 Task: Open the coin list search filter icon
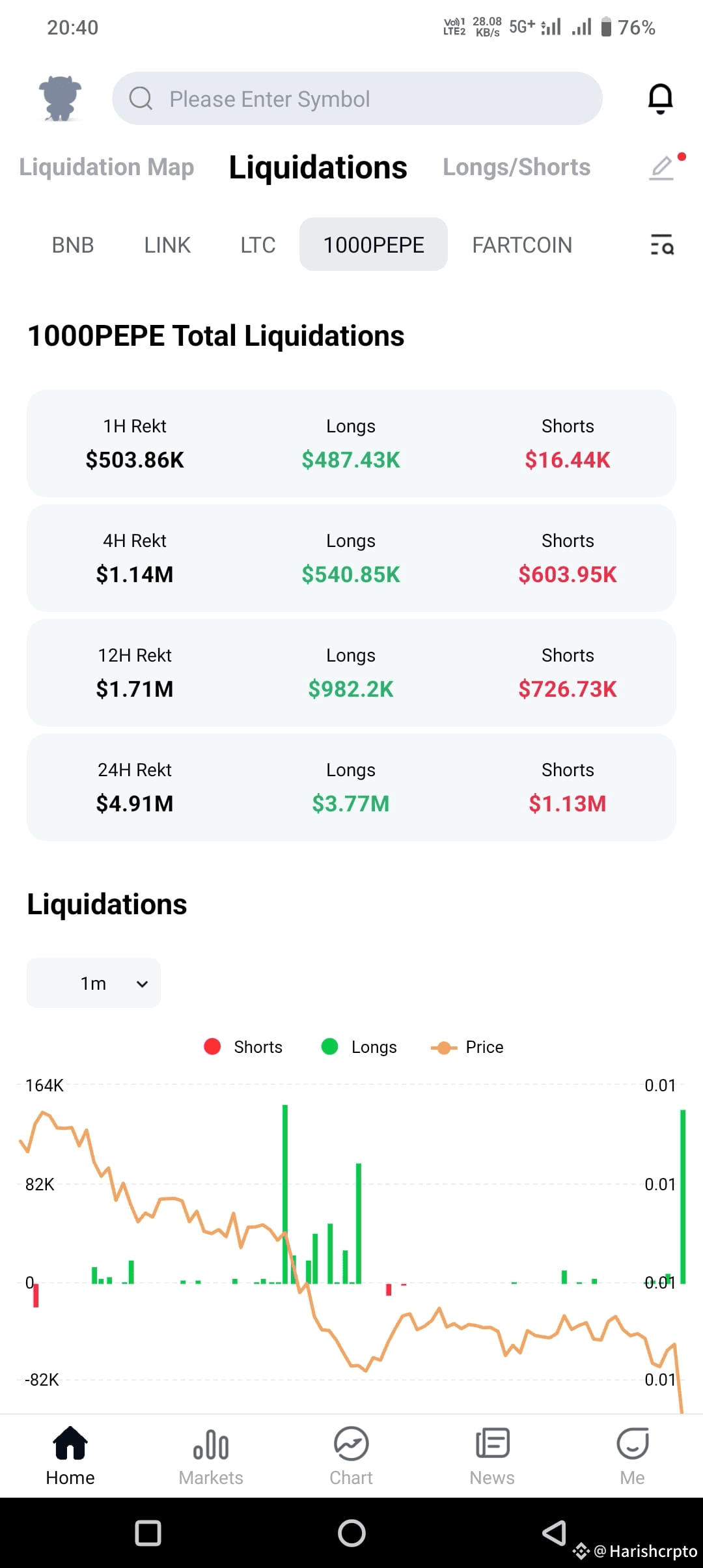pyautogui.click(x=662, y=245)
